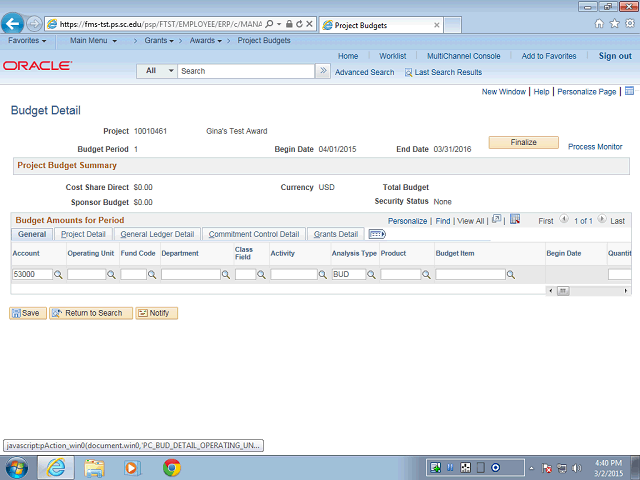Open the Process Monitor link
The image size is (640, 480).
click(595, 147)
